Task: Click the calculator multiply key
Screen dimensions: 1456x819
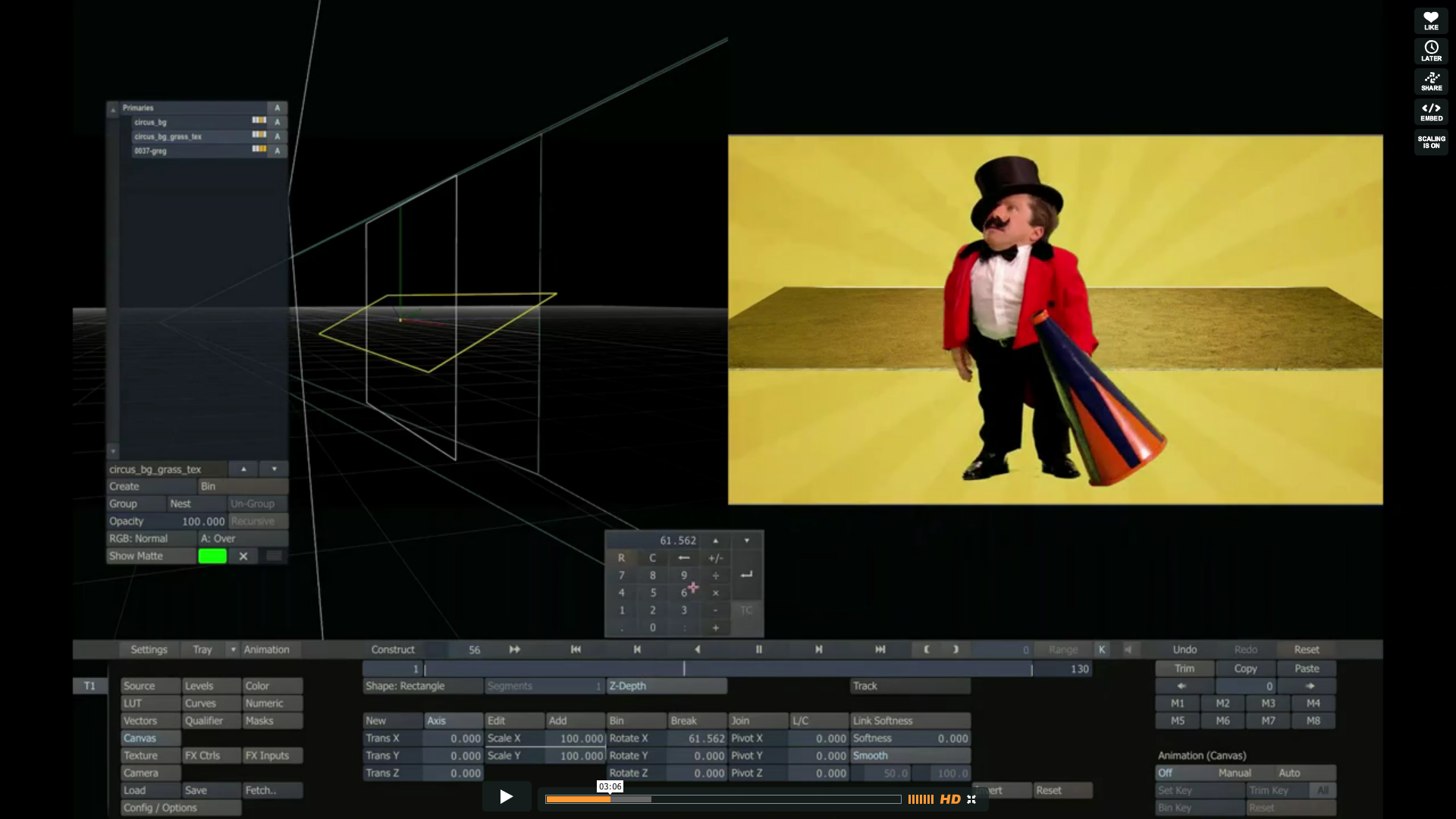Action: click(x=715, y=593)
